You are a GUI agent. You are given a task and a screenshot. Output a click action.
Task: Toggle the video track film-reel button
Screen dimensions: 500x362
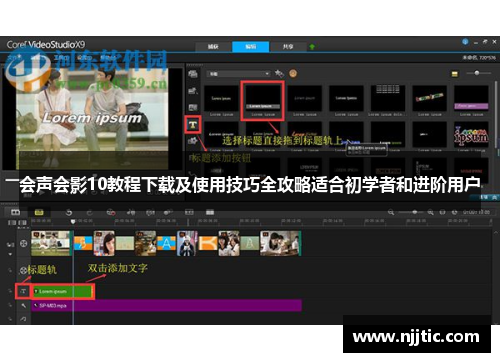point(24,243)
